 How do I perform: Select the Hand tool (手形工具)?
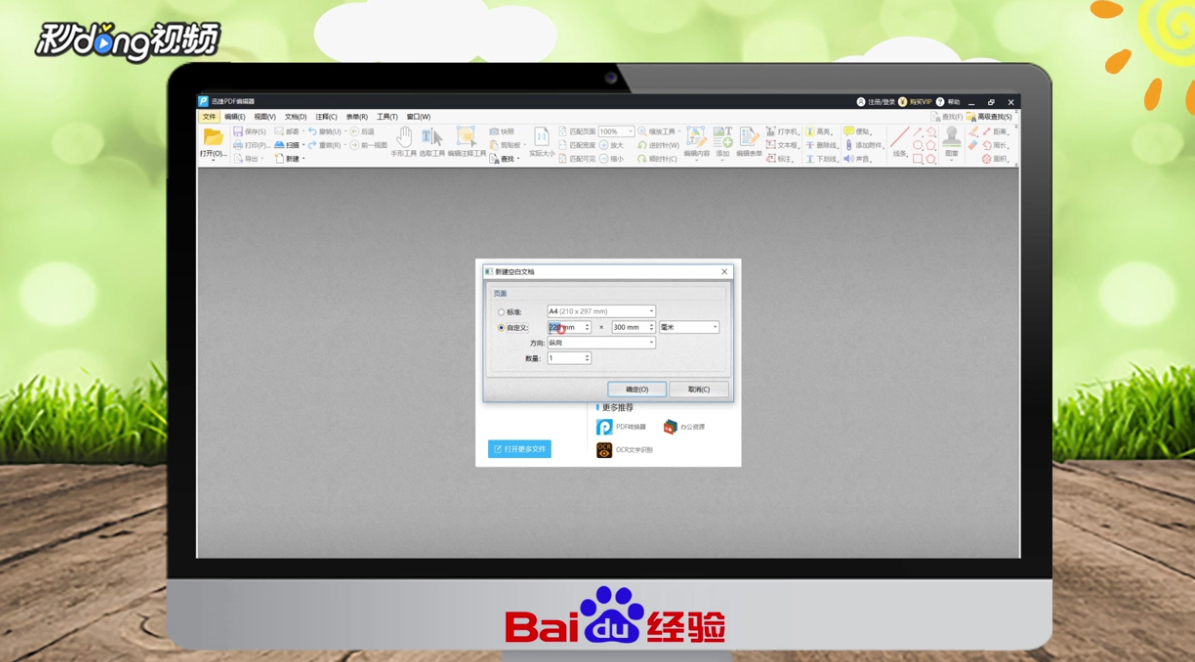(405, 135)
